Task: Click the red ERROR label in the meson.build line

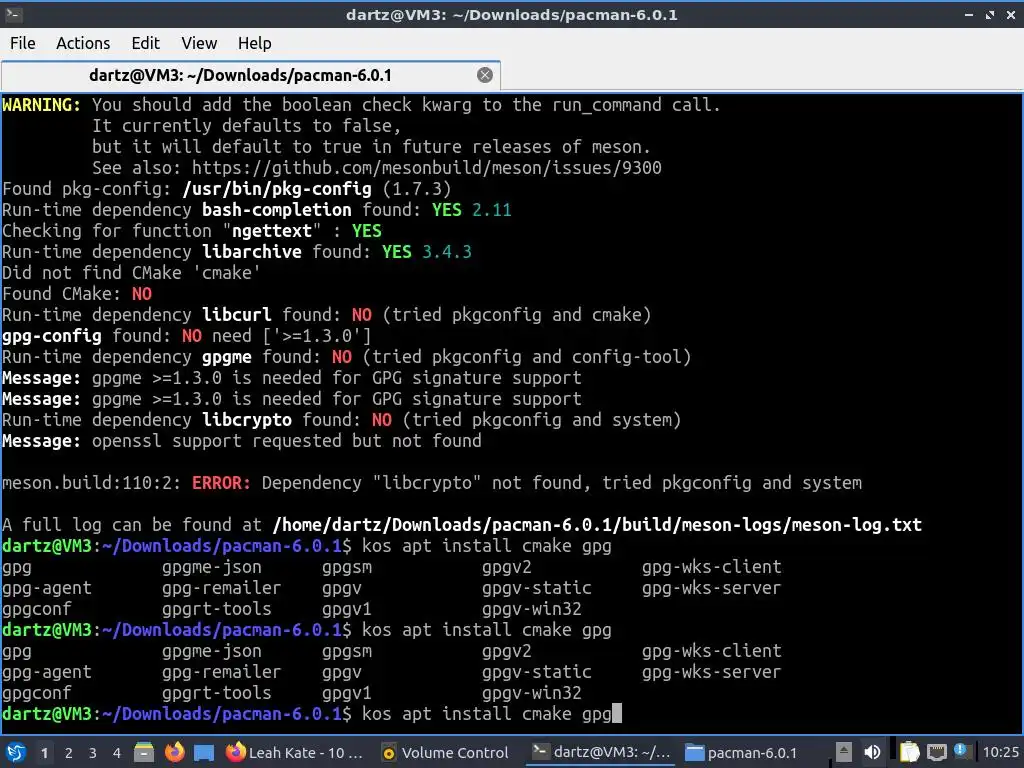Action: click(x=221, y=483)
